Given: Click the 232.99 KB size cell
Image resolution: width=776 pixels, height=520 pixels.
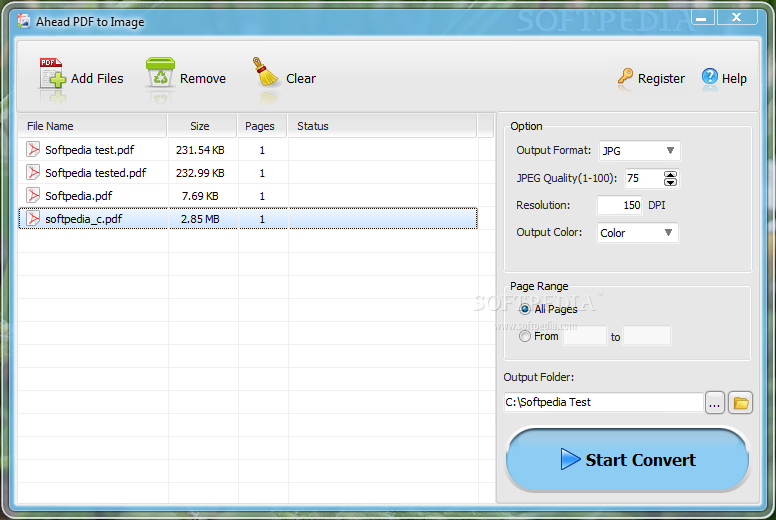Looking at the screenshot, I should [200, 173].
